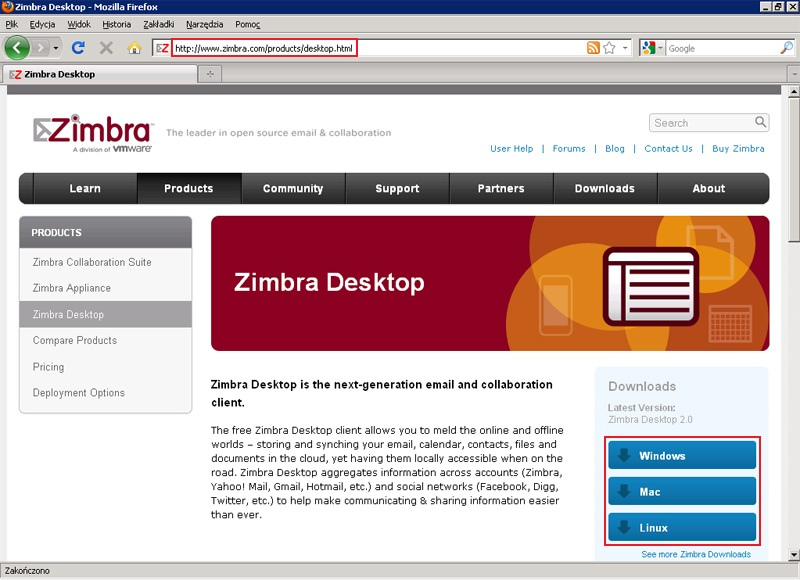Open the Support navigation item

point(397,188)
